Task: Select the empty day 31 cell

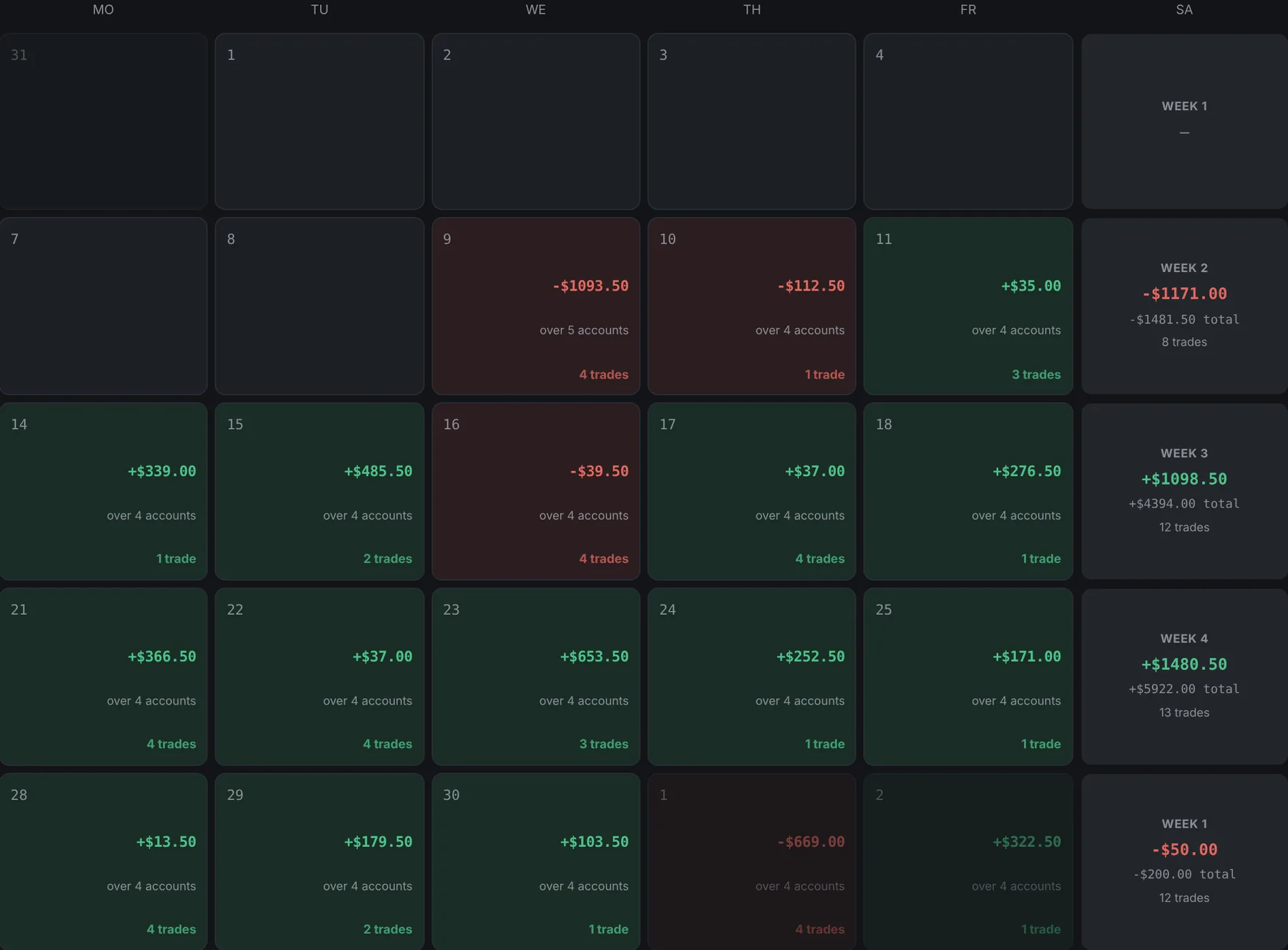Action: point(104,121)
